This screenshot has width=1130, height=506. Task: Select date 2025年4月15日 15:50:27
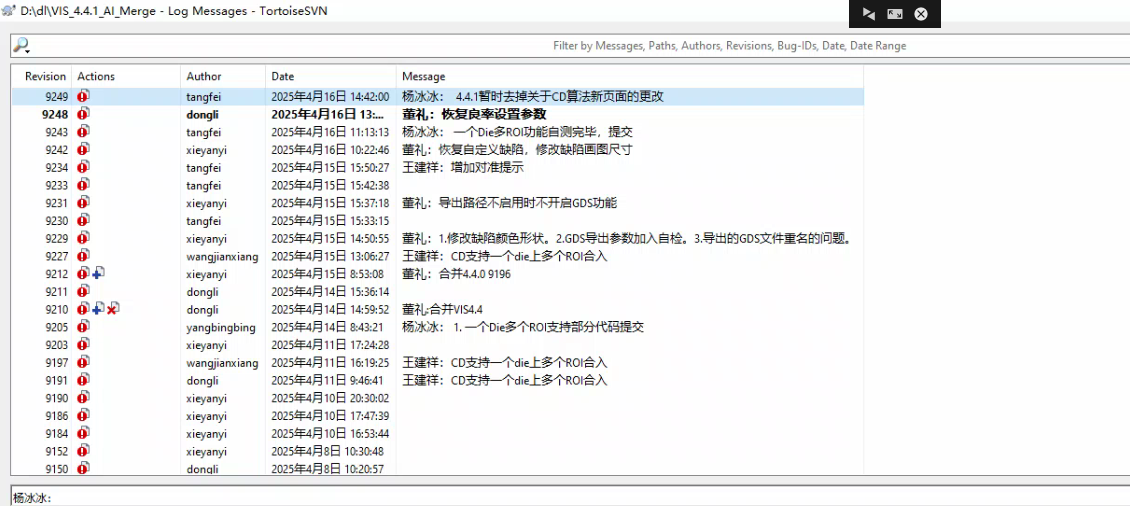(330, 168)
